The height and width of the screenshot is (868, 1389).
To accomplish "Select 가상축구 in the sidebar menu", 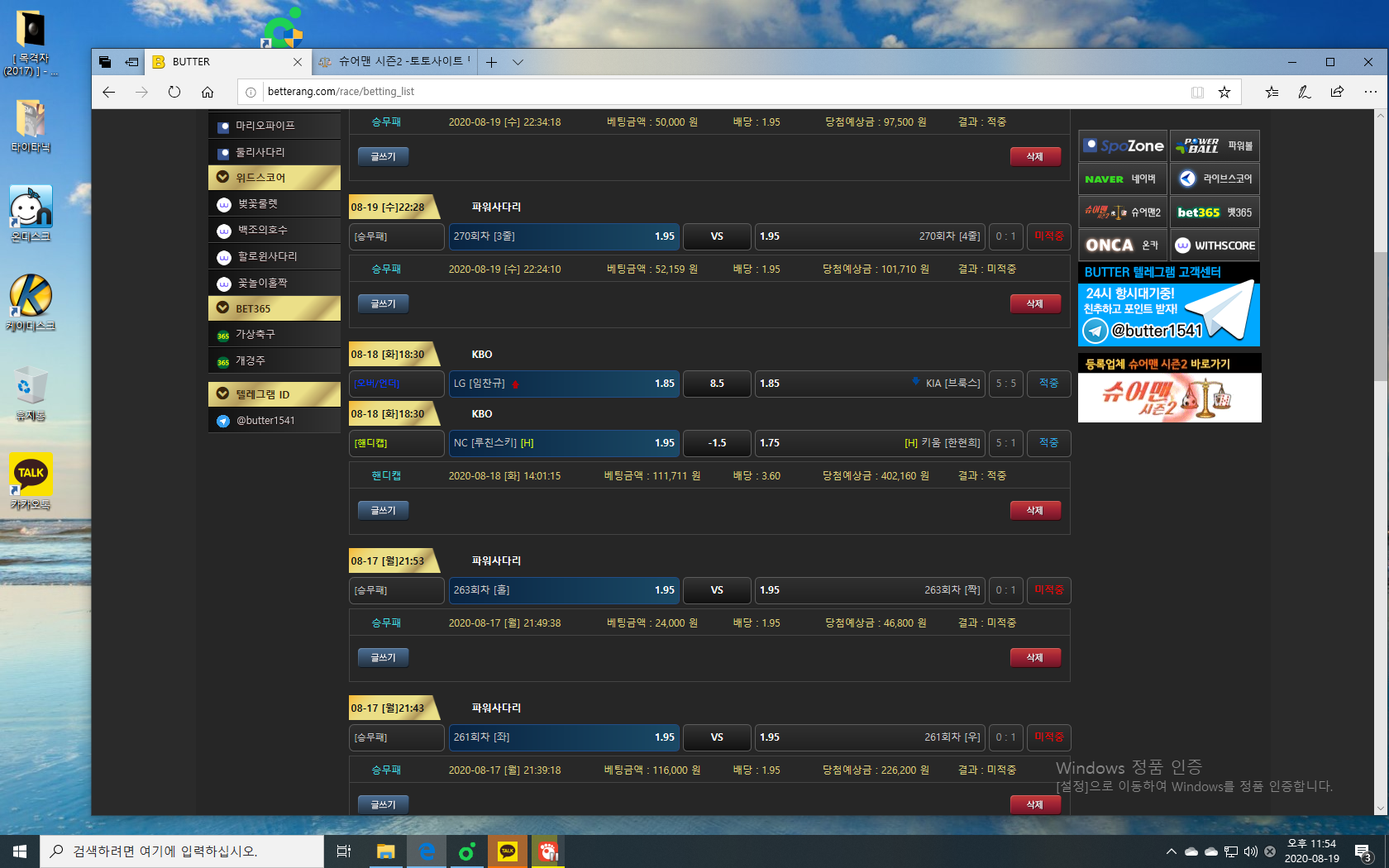I will [274, 334].
